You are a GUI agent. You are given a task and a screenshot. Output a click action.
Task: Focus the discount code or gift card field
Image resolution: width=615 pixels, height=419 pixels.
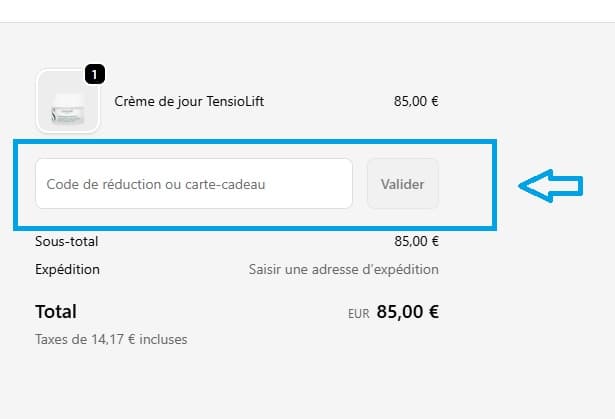[x=193, y=184]
